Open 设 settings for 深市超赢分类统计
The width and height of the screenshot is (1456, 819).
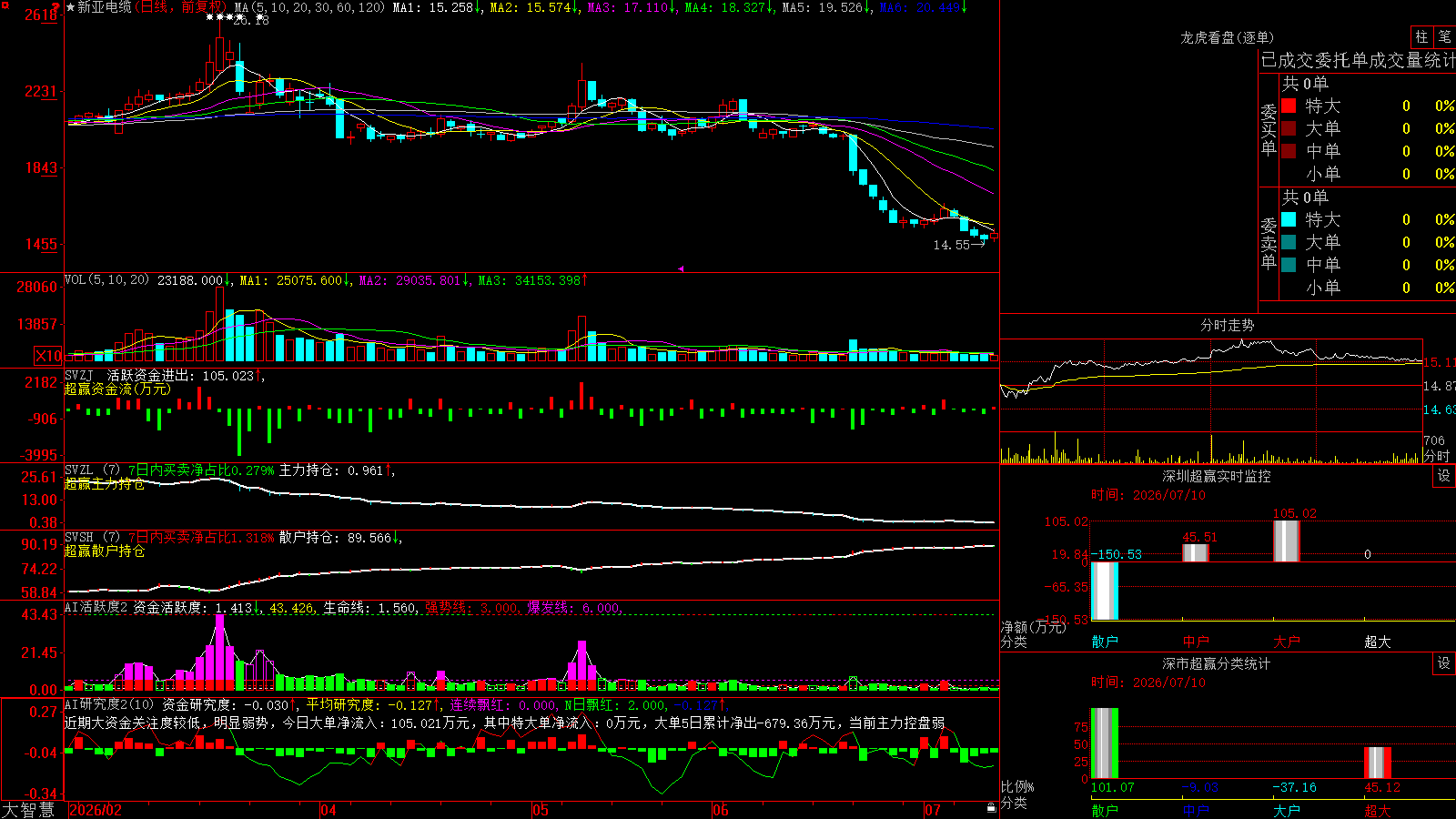pyautogui.click(x=1444, y=663)
